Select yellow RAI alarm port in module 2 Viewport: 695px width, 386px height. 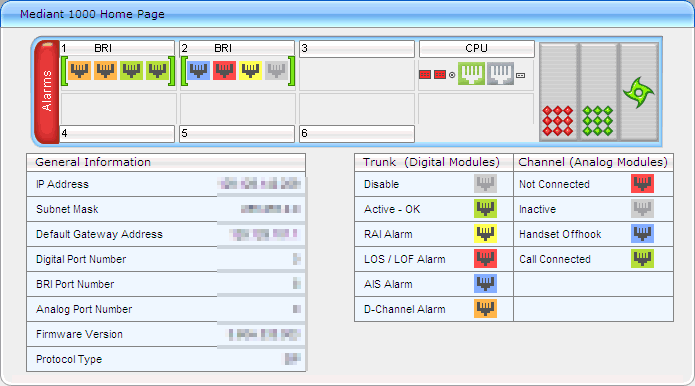click(250, 70)
